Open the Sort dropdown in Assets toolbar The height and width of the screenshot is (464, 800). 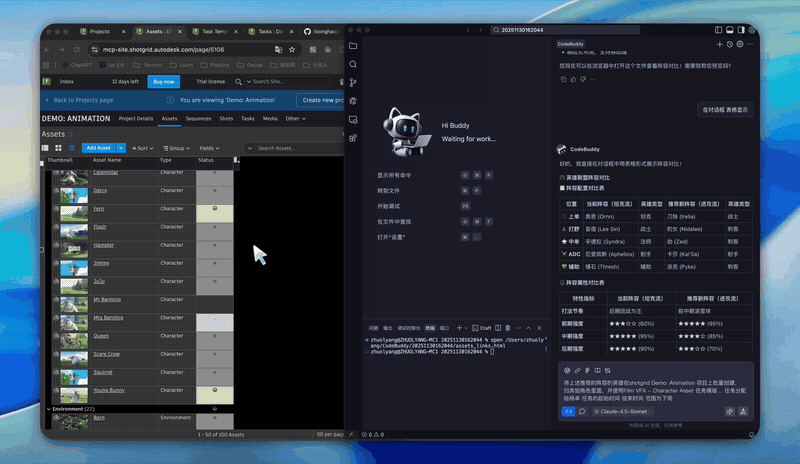click(x=142, y=149)
